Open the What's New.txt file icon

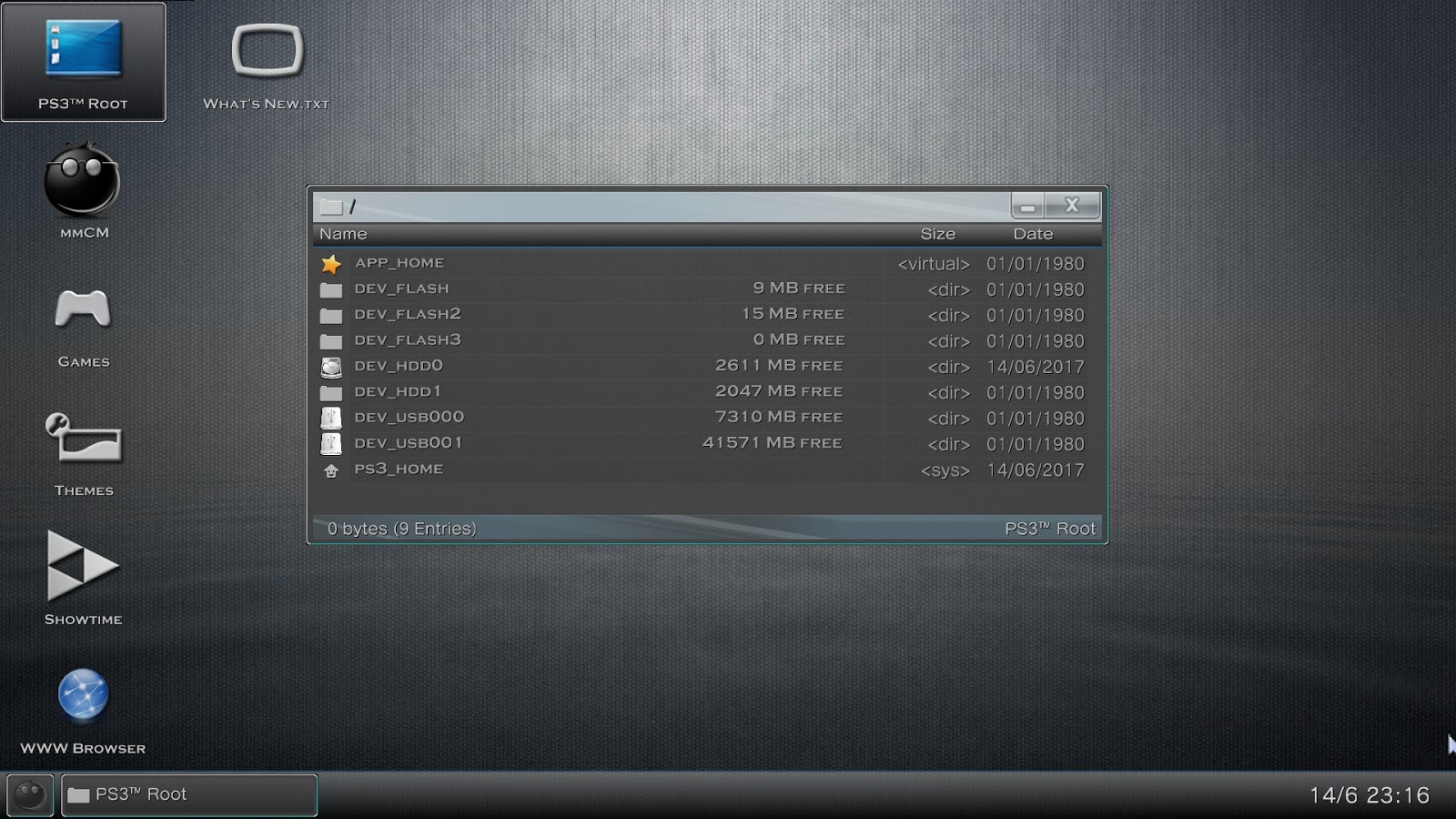(267, 64)
